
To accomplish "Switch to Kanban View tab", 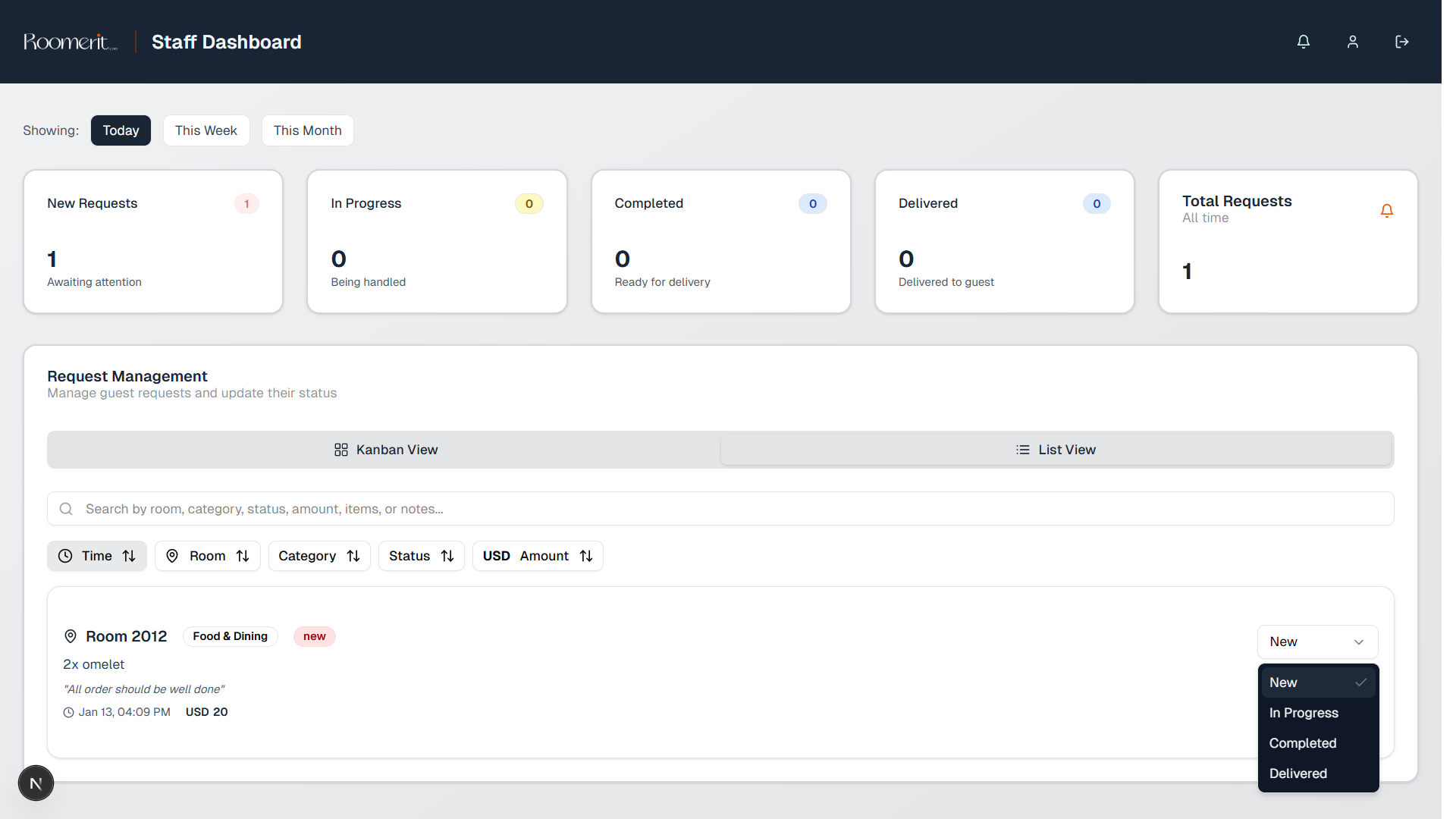I will tap(385, 450).
